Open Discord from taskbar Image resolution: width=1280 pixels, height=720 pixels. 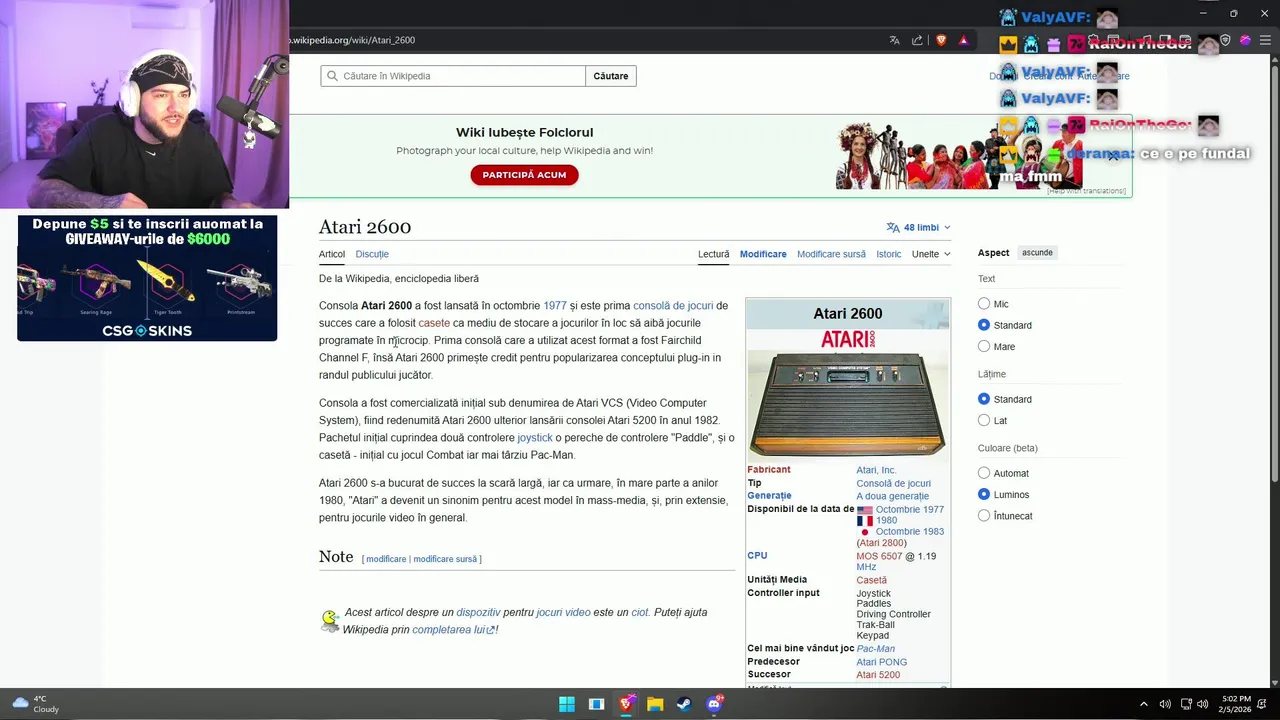[x=714, y=704]
